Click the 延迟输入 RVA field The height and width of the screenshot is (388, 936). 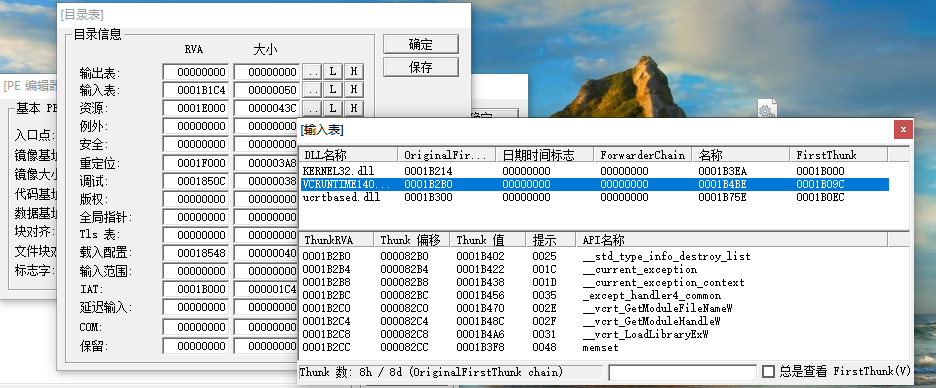click(196, 307)
